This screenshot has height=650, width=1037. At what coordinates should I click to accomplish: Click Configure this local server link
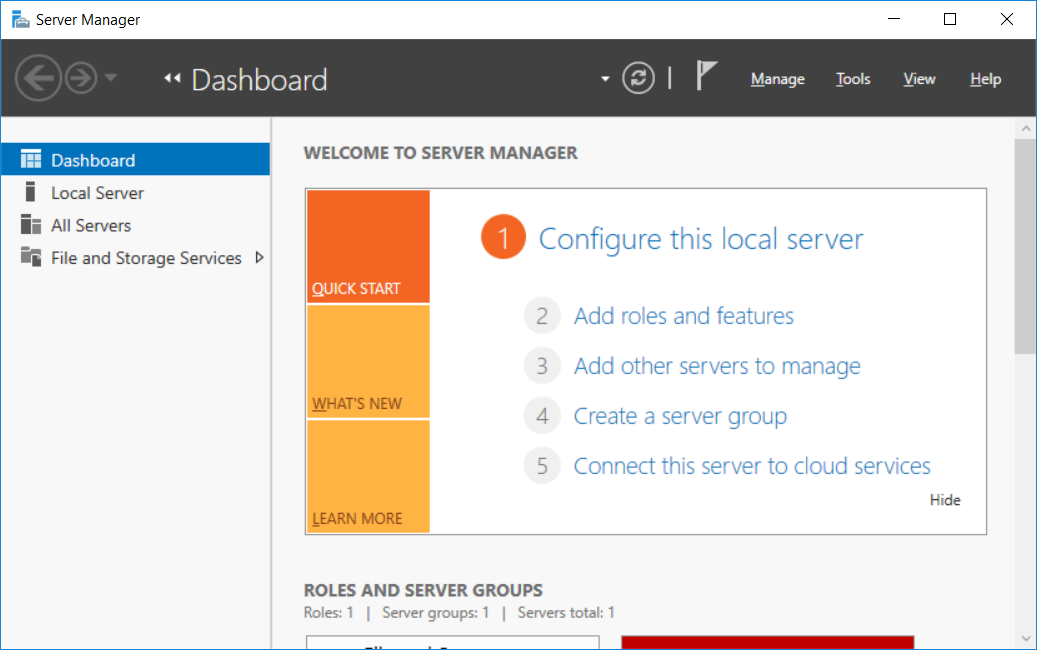[x=701, y=239]
